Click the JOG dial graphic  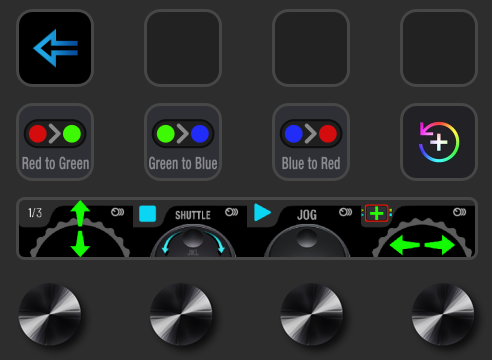click(307, 241)
